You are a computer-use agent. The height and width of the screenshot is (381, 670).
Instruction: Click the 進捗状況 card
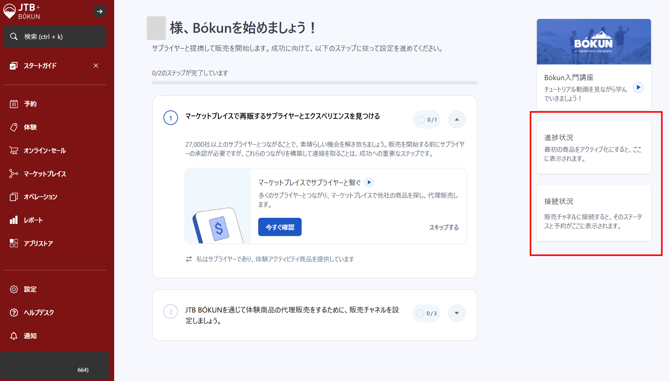[x=594, y=147]
